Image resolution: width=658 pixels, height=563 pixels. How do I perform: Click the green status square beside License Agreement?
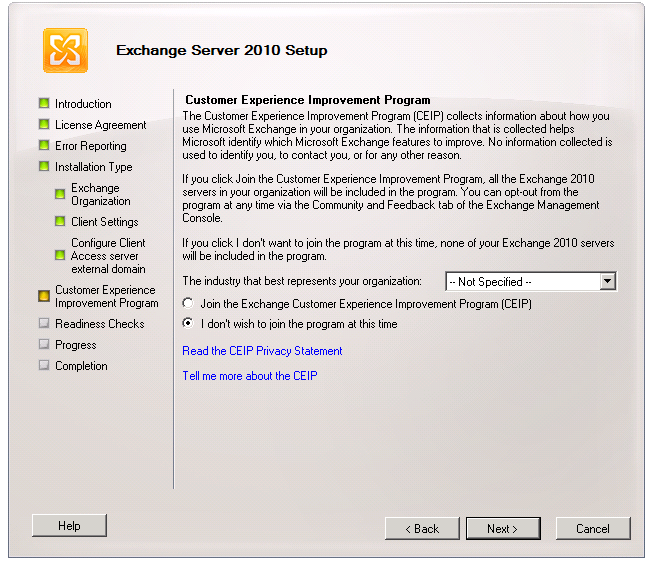tap(44, 124)
